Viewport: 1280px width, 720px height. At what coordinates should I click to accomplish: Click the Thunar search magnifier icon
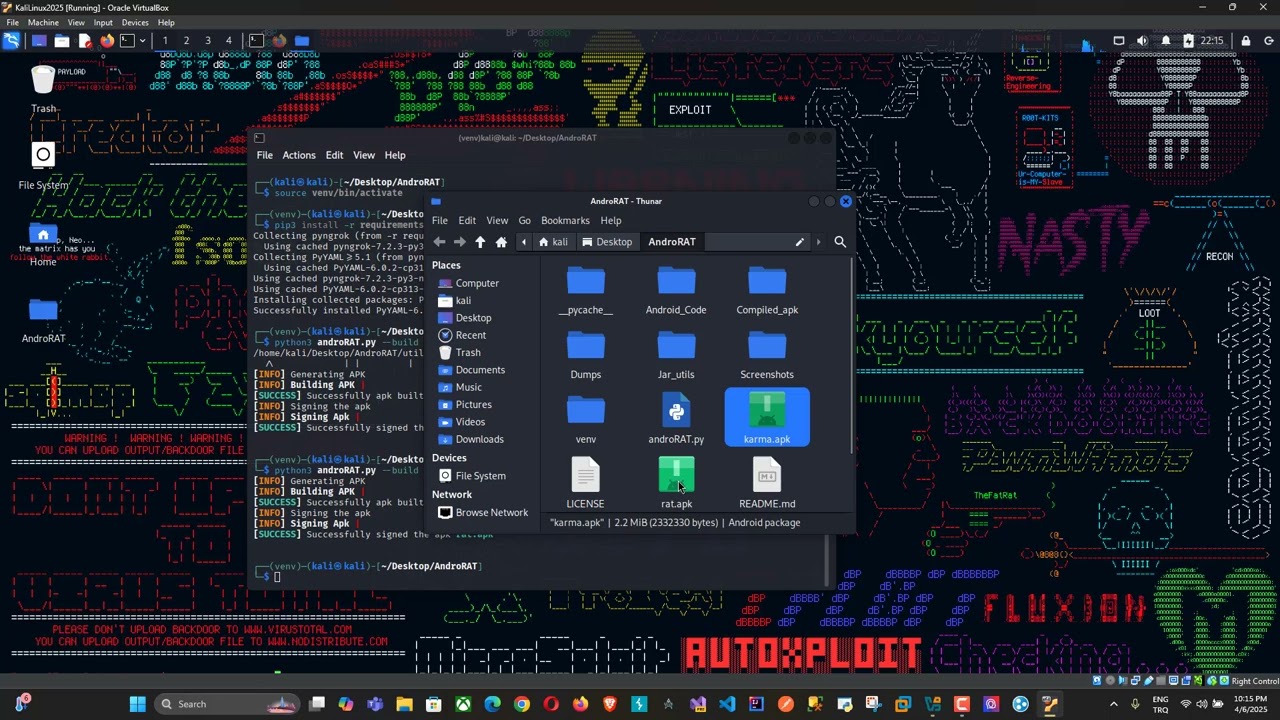[x=840, y=242]
